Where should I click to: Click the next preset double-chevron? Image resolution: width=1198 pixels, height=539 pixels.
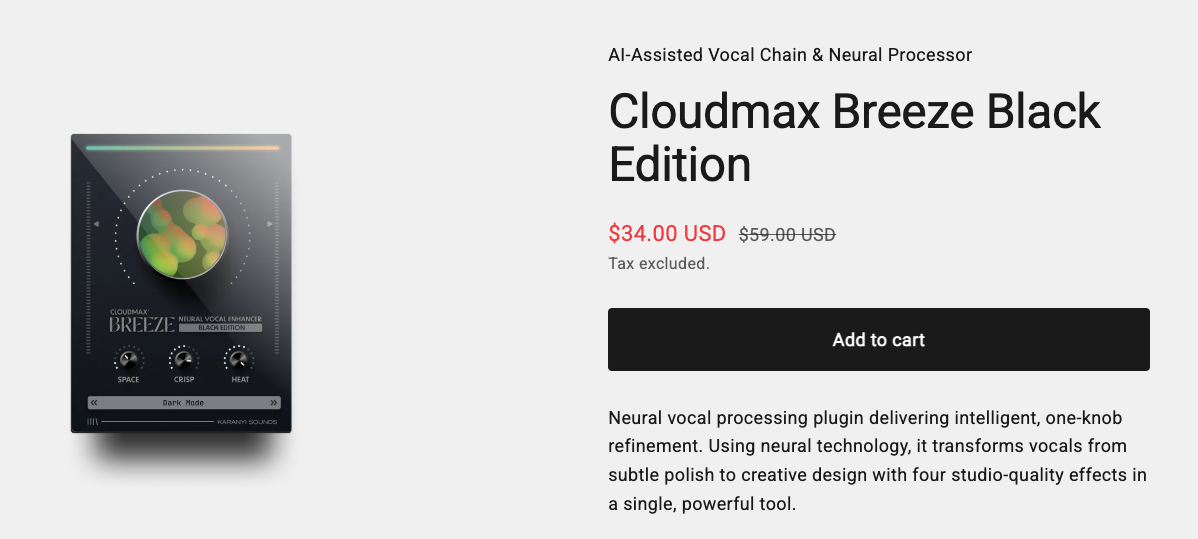pyautogui.click(x=273, y=403)
